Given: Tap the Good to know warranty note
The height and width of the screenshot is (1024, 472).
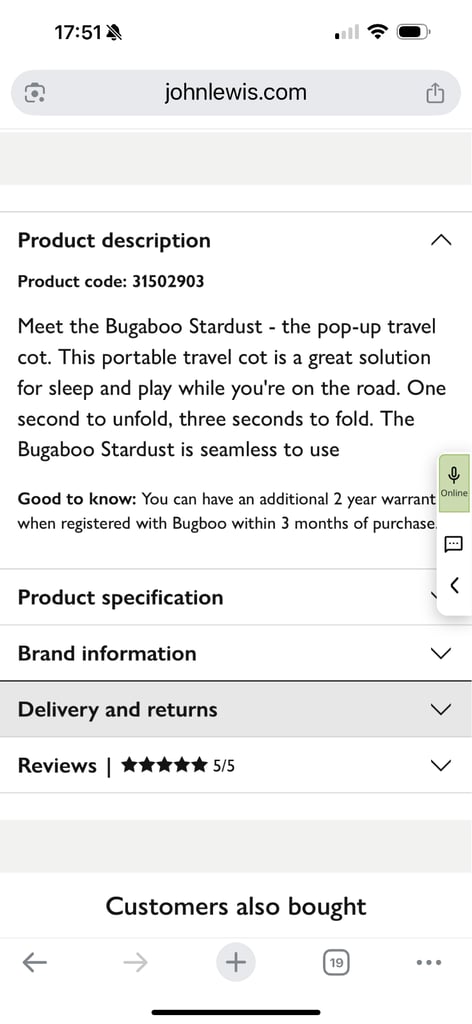Looking at the screenshot, I should tap(227, 511).
